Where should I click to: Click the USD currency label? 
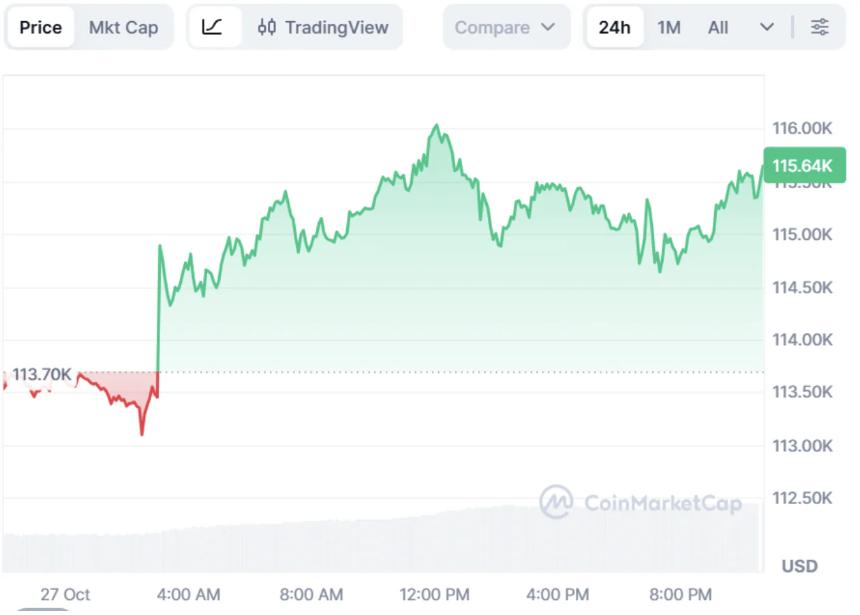pos(800,566)
